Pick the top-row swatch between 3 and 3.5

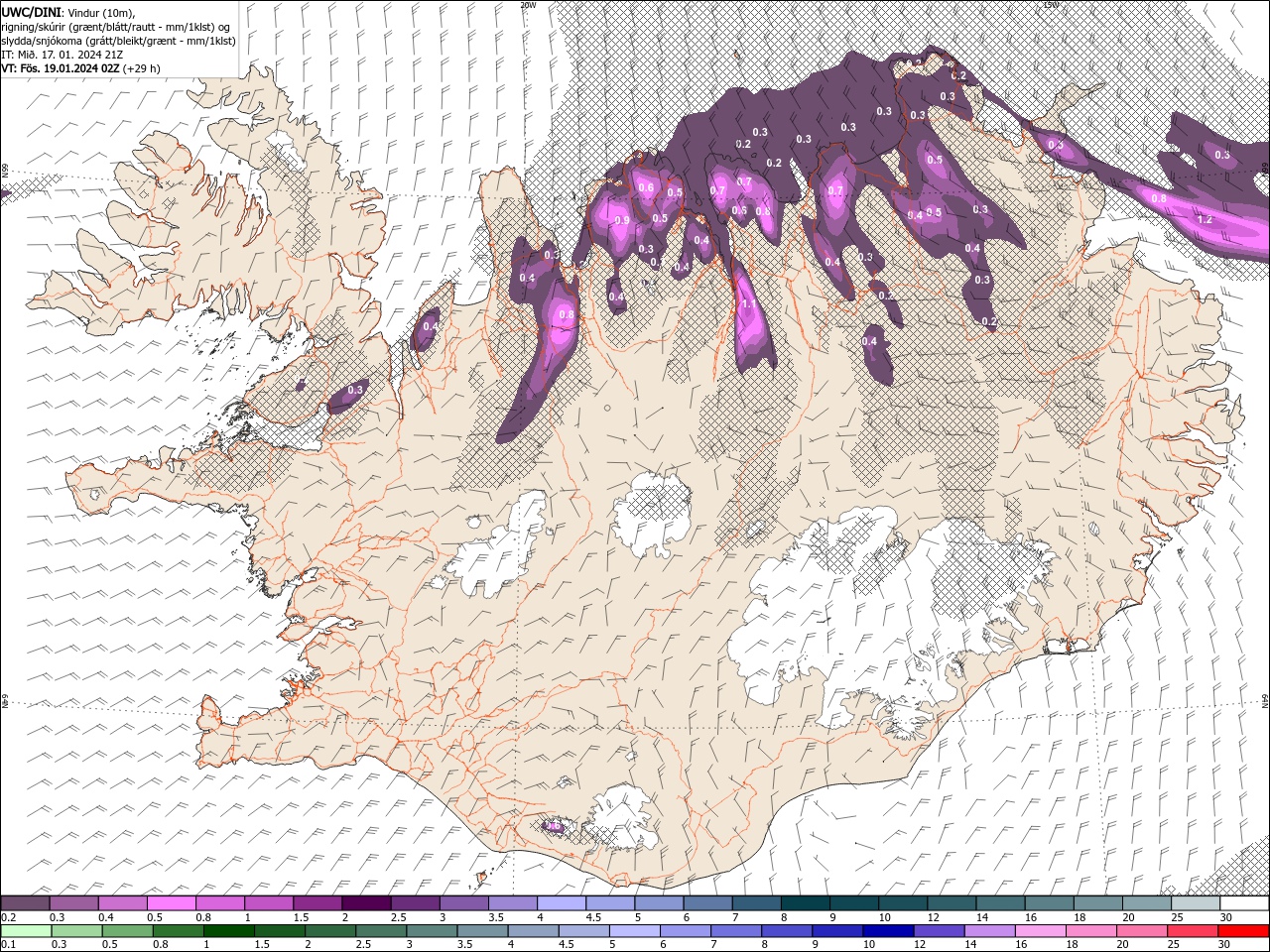tap(463, 903)
